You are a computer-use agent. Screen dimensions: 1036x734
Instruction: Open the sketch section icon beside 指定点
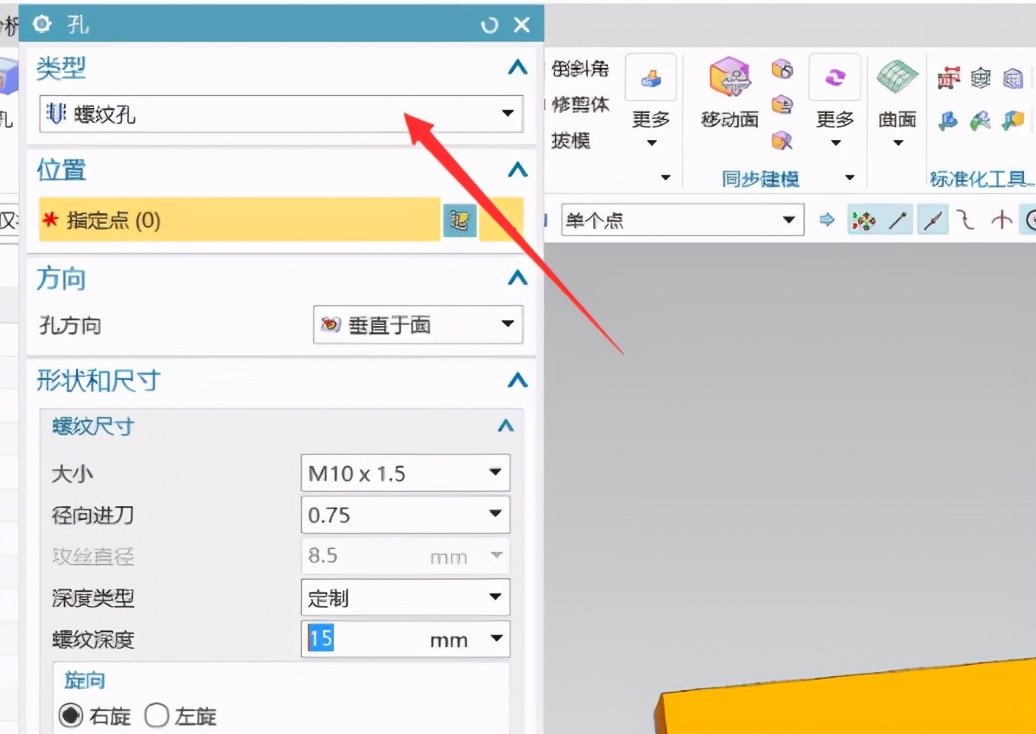point(460,219)
